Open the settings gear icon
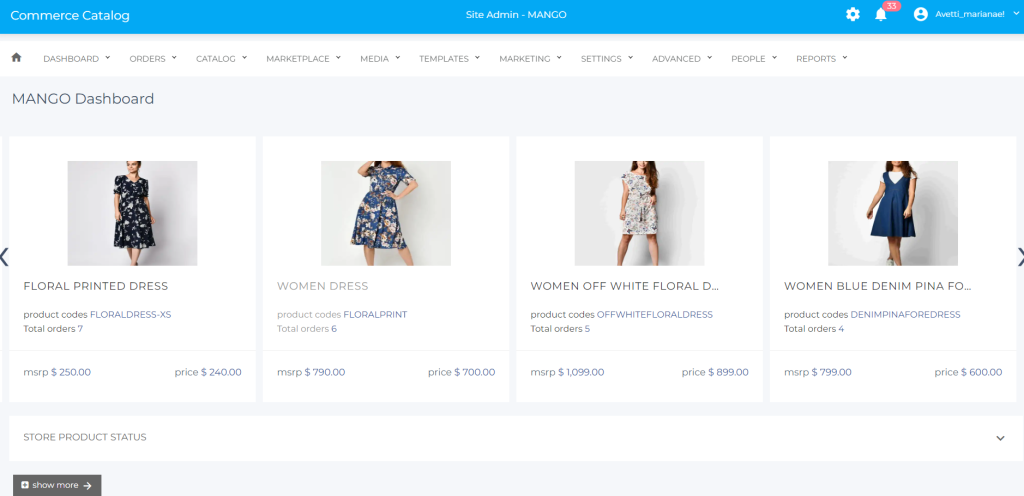The height and width of the screenshot is (496, 1024). (x=852, y=14)
